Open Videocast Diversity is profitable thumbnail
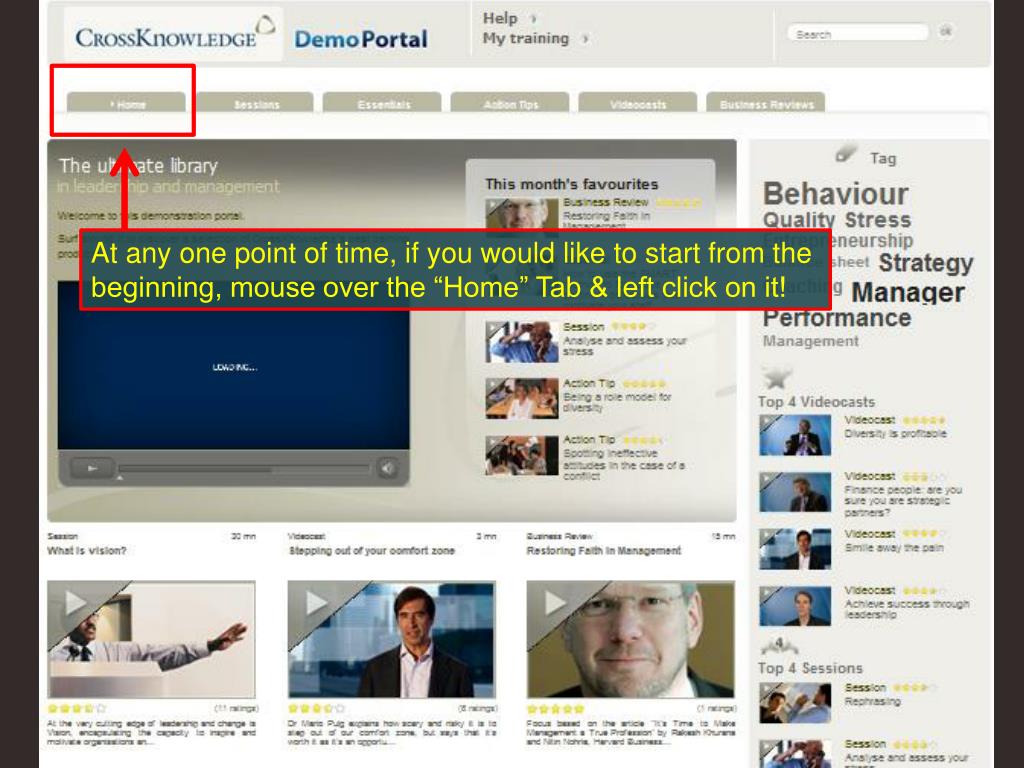This screenshot has height=768, width=1024. click(x=795, y=435)
